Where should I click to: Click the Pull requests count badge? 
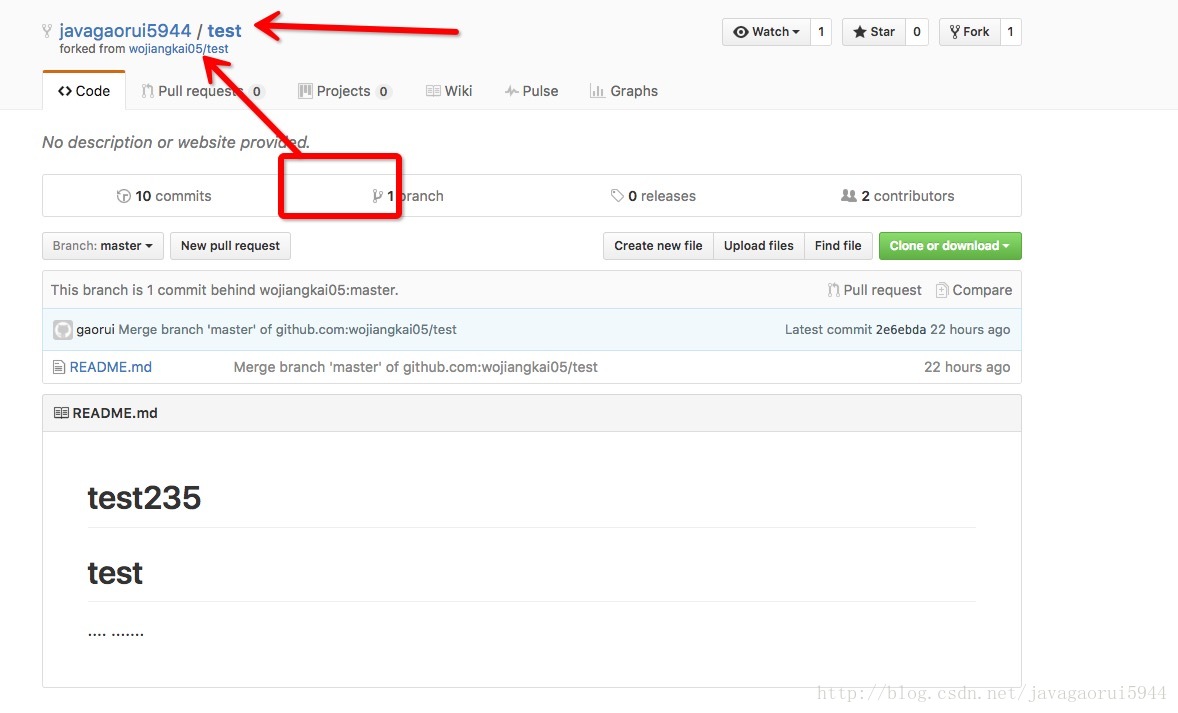(256, 92)
